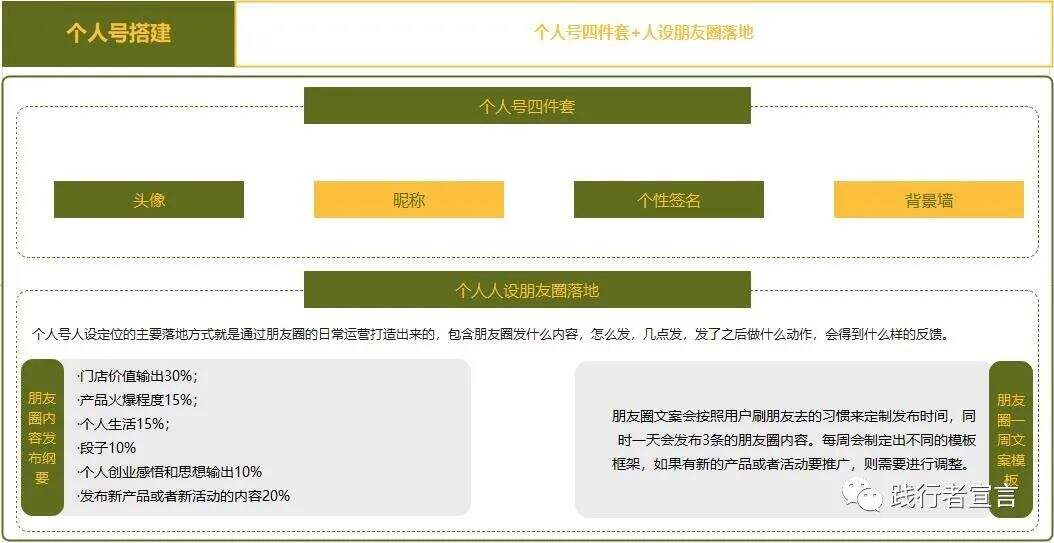Click the line 个人生活15%
The width and height of the screenshot is (1054, 543).
(x=124, y=424)
